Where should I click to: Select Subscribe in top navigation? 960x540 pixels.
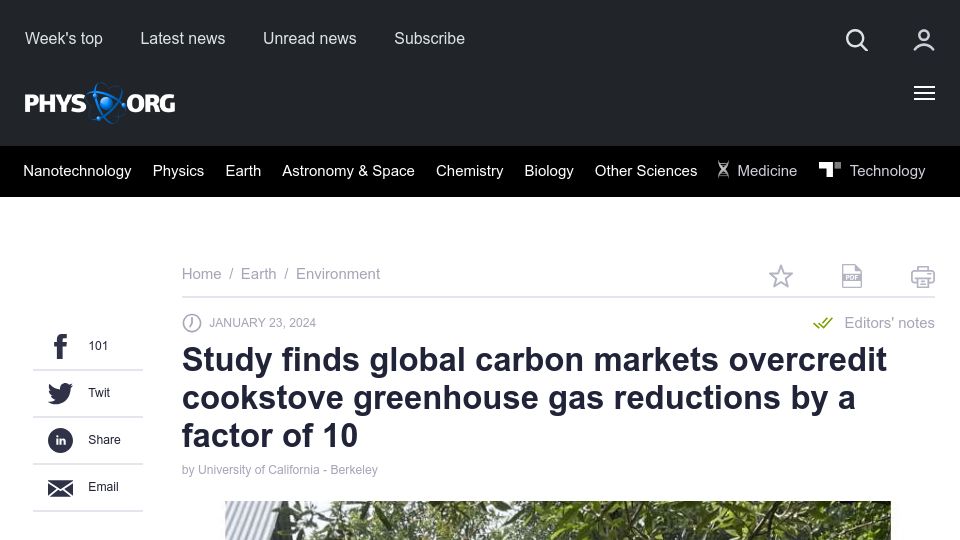click(x=429, y=39)
